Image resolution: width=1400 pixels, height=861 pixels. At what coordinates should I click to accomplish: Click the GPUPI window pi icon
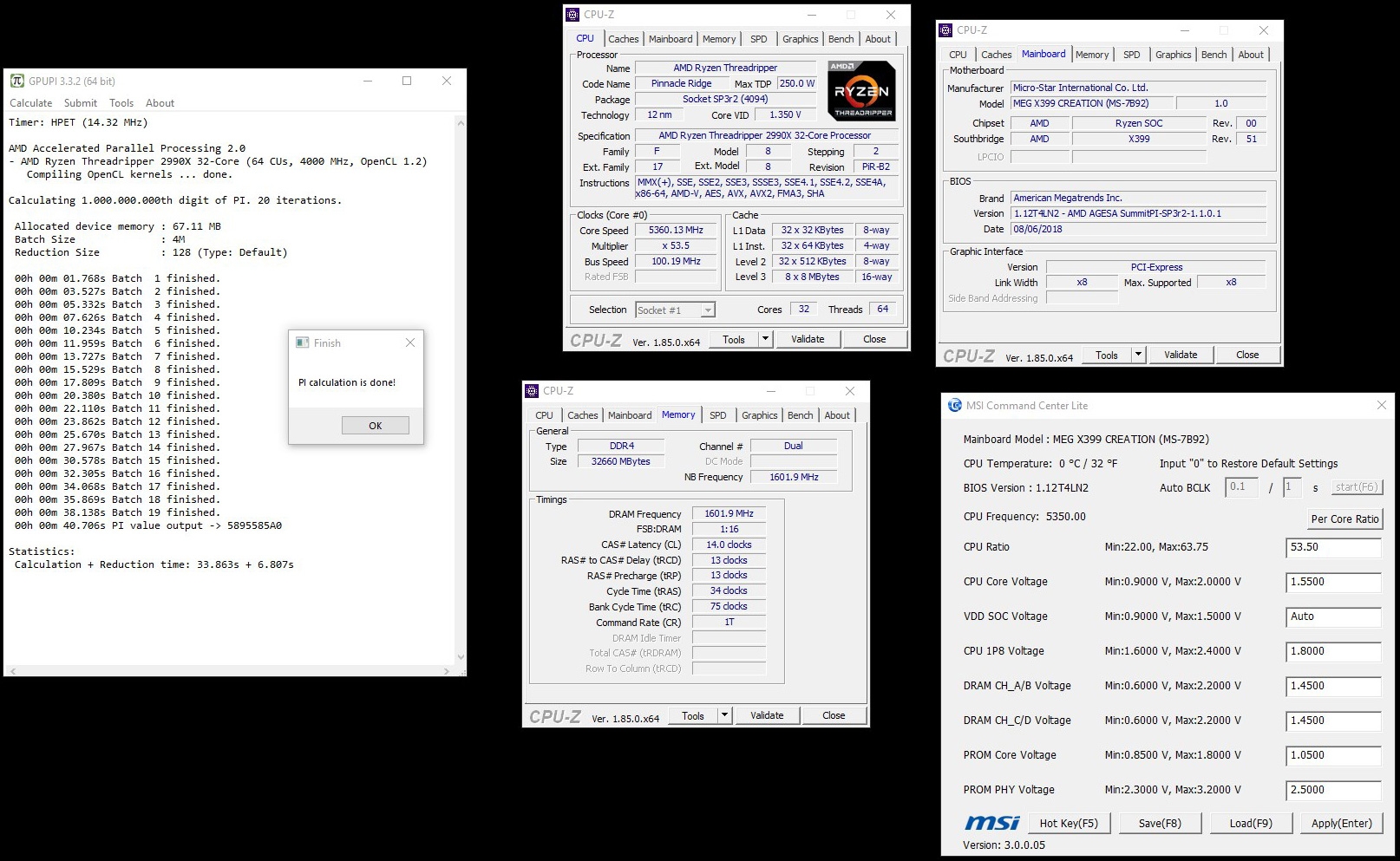[17, 81]
